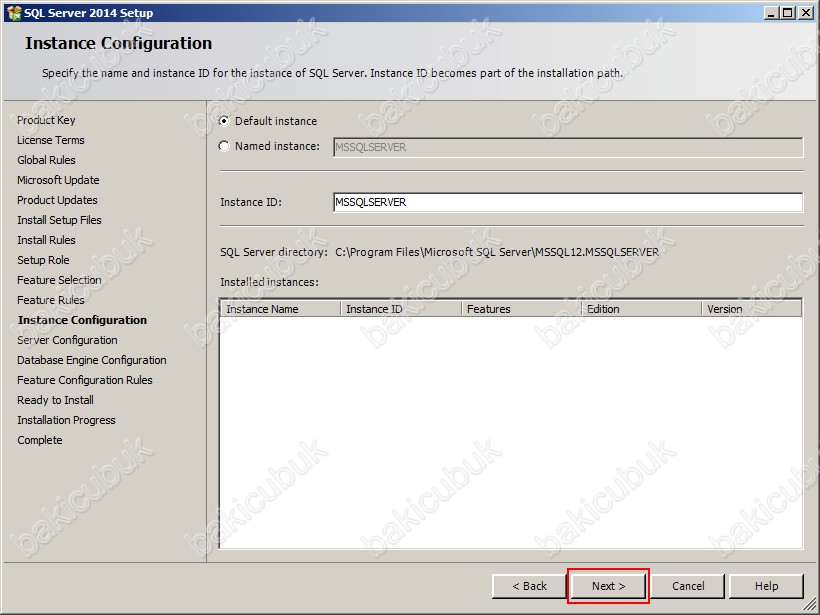Click the Named instance text field

pos(568,147)
